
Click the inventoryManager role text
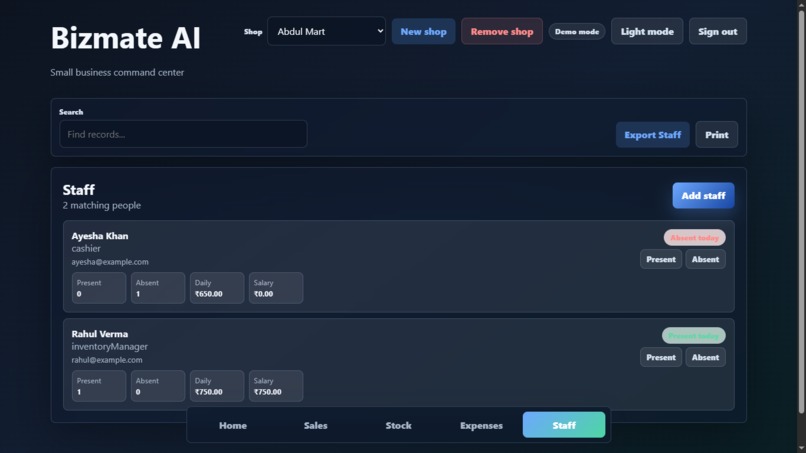point(109,347)
